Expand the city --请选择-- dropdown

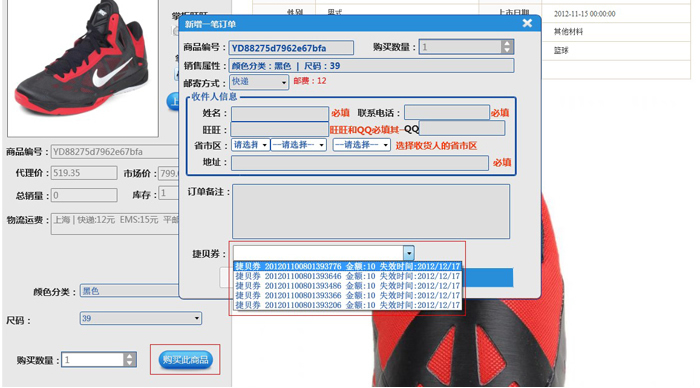point(298,145)
